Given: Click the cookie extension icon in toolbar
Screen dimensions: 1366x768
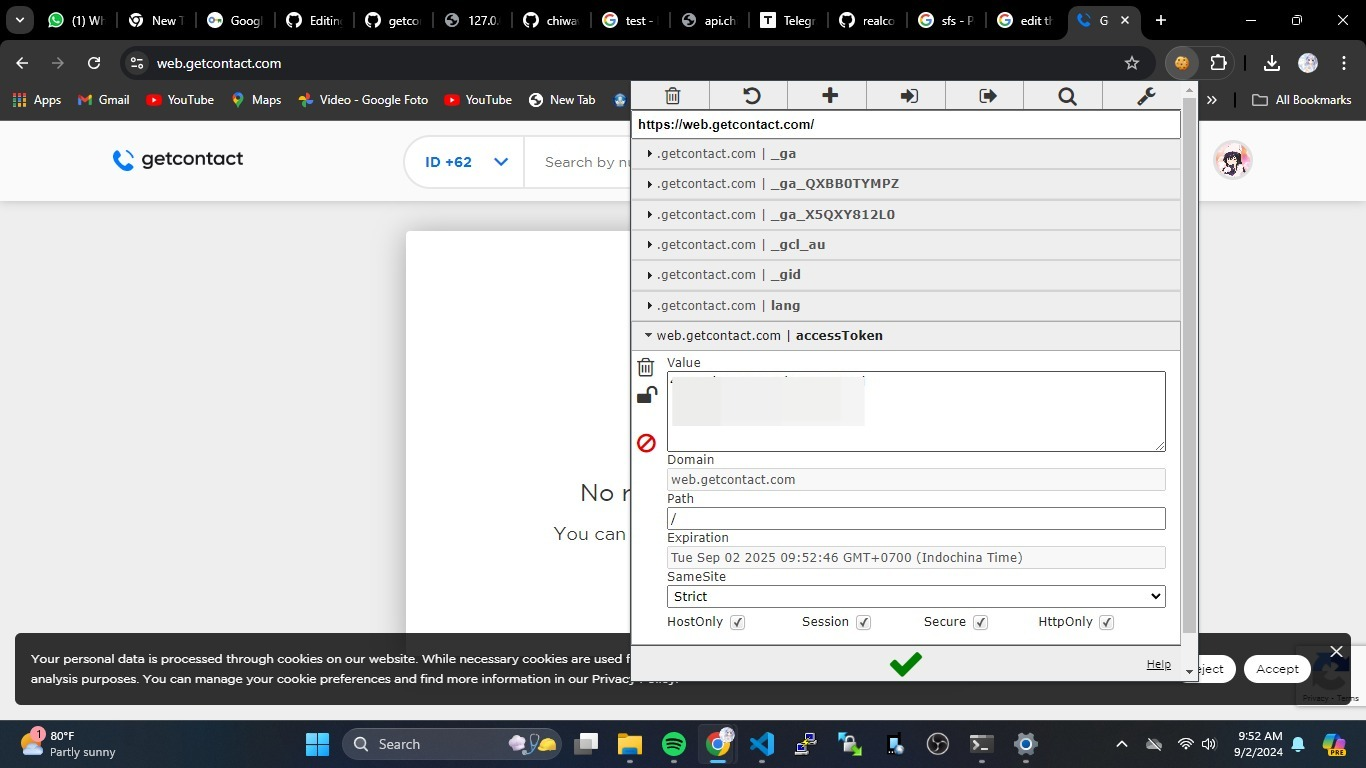Looking at the screenshot, I should [x=1181, y=63].
